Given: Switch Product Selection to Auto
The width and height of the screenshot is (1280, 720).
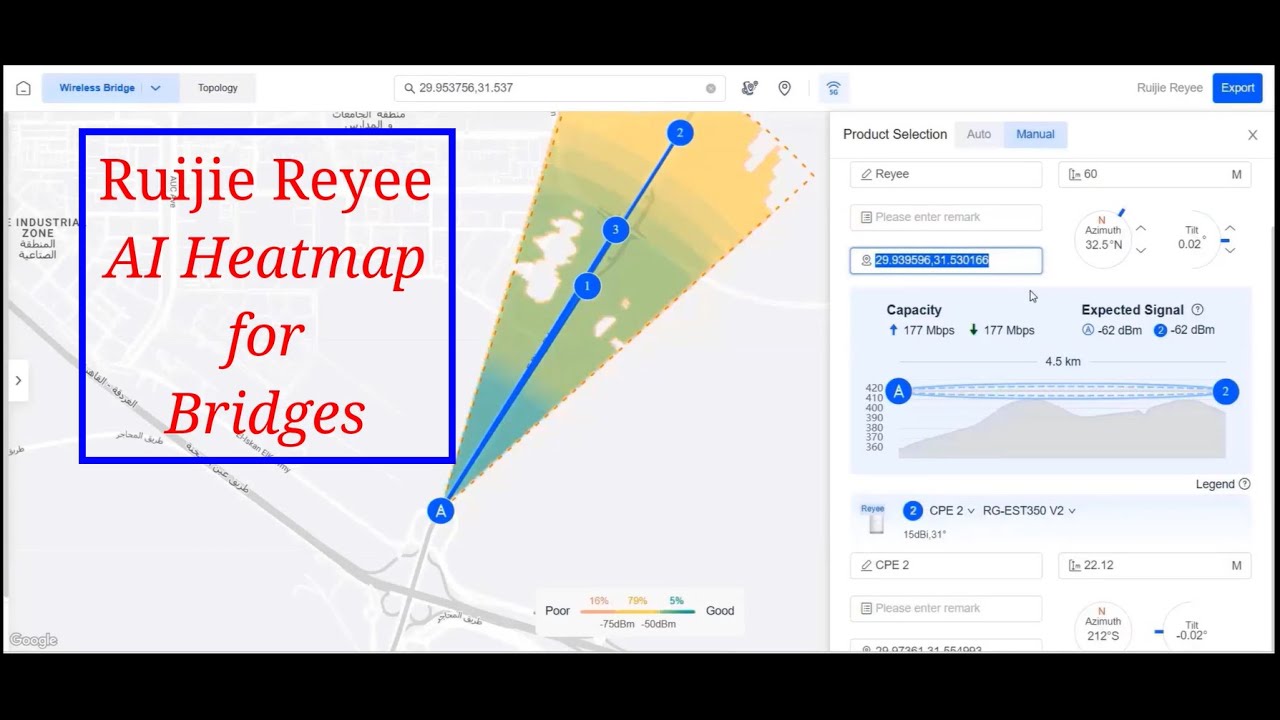Looking at the screenshot, I should pos(979,134).
